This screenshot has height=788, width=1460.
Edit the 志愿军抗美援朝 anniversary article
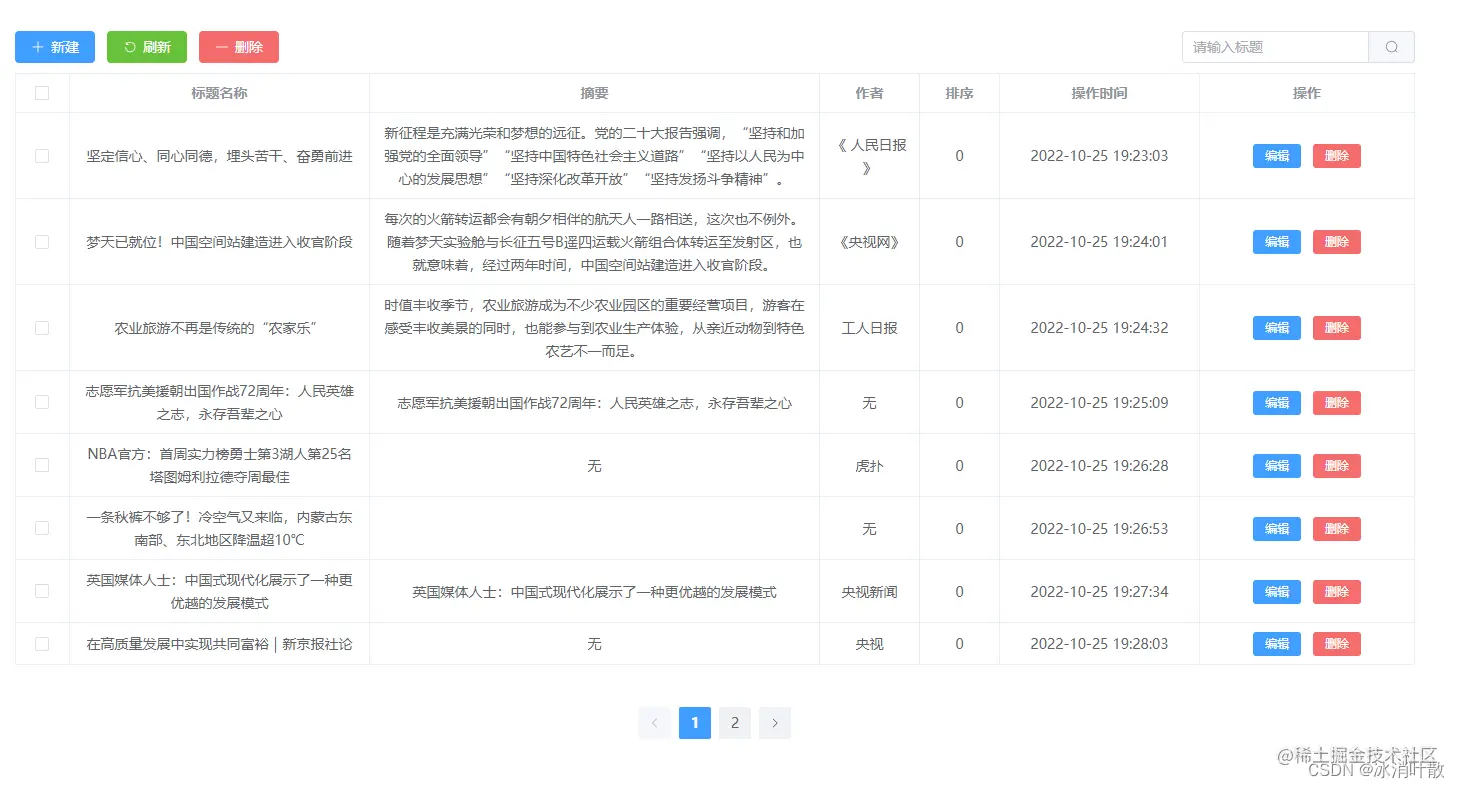1276,402
